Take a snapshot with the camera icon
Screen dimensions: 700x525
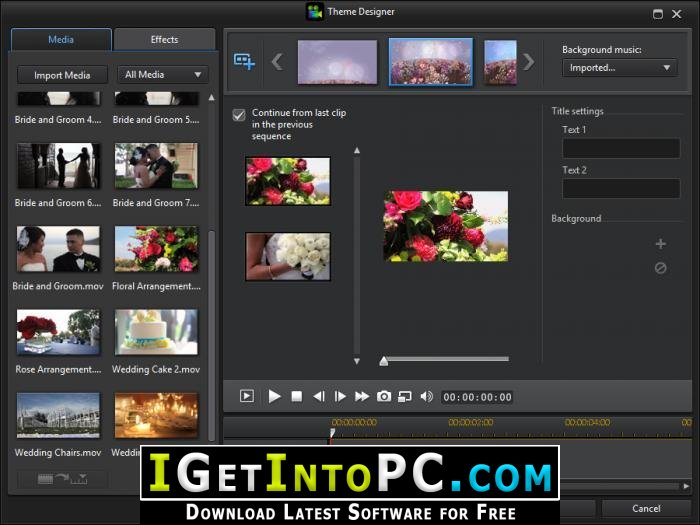pyautogui.click(x=383, y=396)
